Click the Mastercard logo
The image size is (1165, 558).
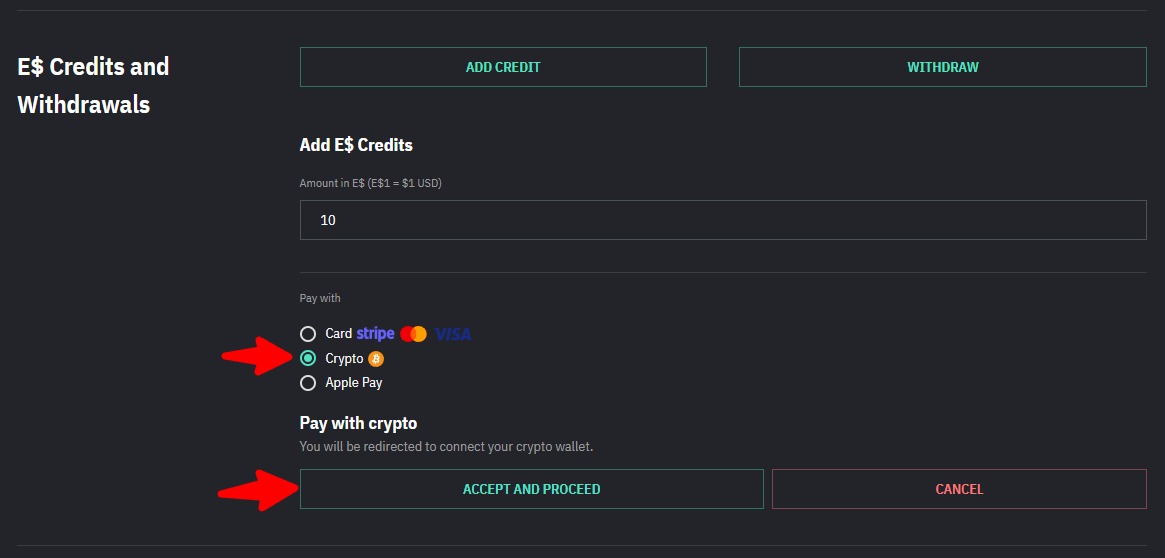[x=413, y=334]
